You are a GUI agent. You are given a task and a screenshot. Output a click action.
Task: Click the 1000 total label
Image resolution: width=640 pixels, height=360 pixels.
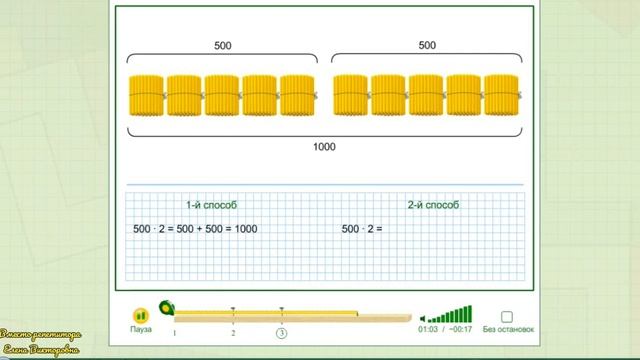[x=324, y=147]
